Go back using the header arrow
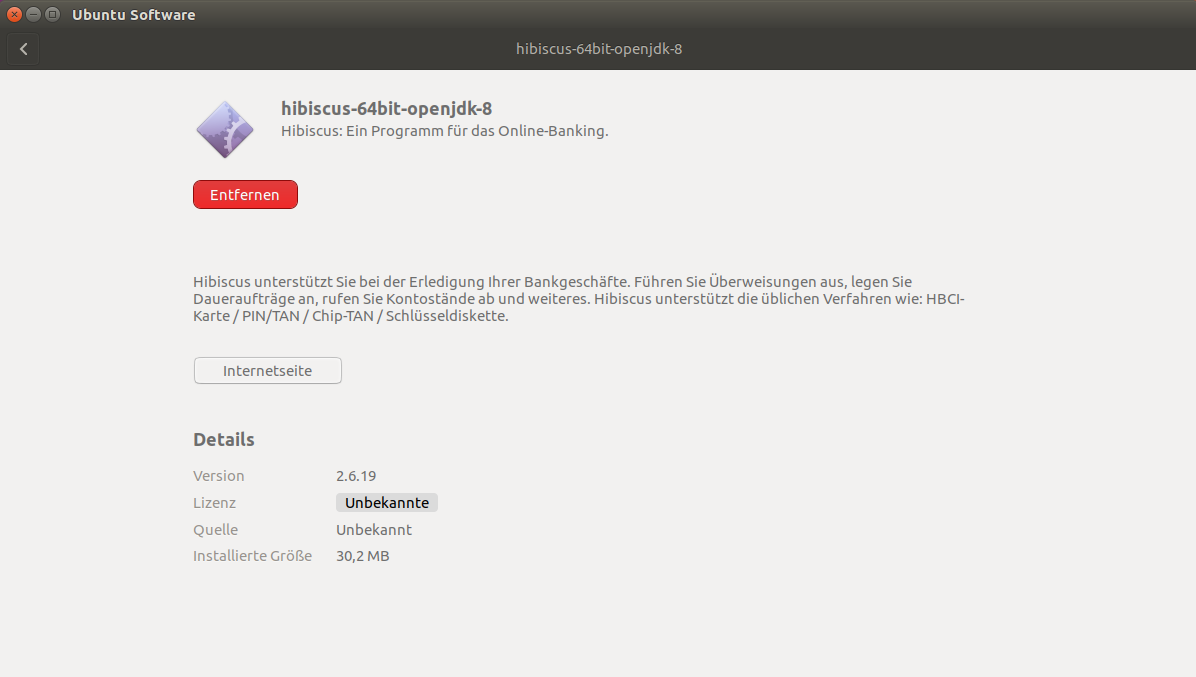Image resolution: width=1196 pixels, height=677 pixels. (x=24, y=49)
